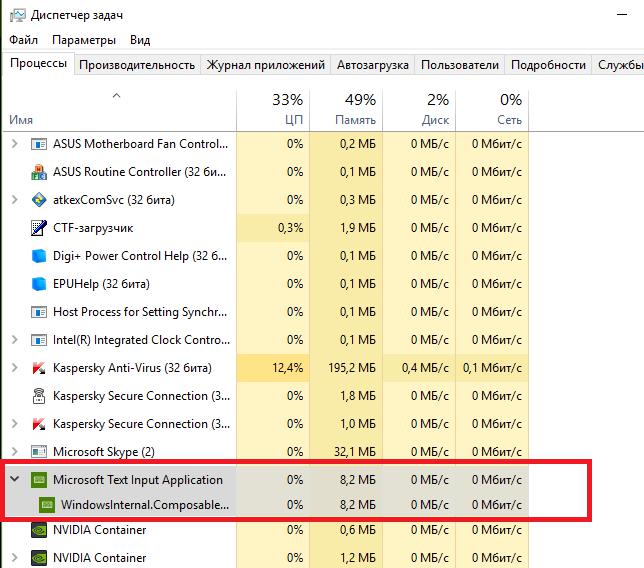Open the Файл menu
The width and height of the screenshot is (644, 568).
(x=23, y=40)
